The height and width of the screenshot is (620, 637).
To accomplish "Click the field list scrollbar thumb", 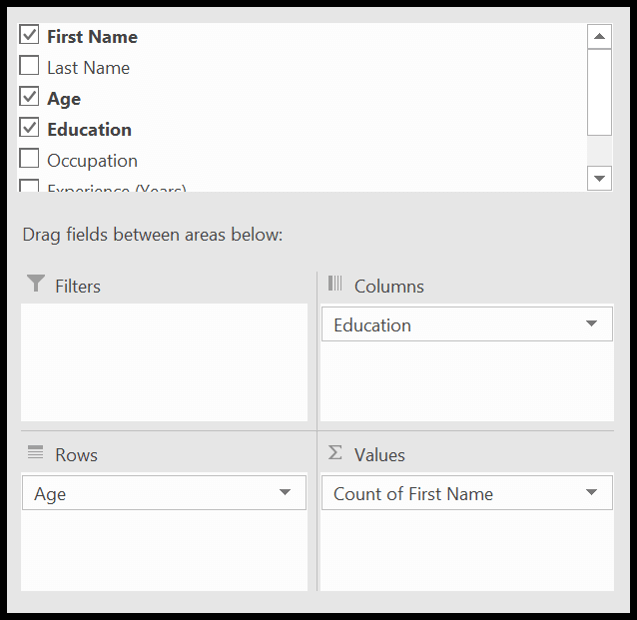I will coord(599,93).
